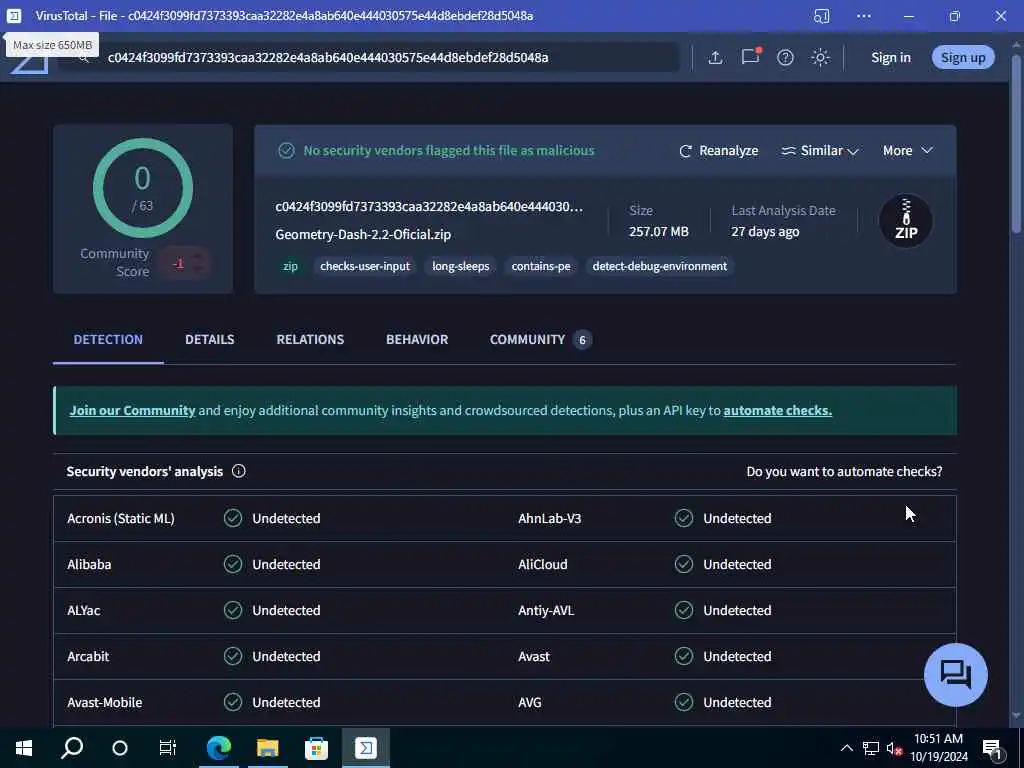Click the Security vendors' analysis info icon
The width and height of the screenshot is (1024, 768).
tap(238, 472)
